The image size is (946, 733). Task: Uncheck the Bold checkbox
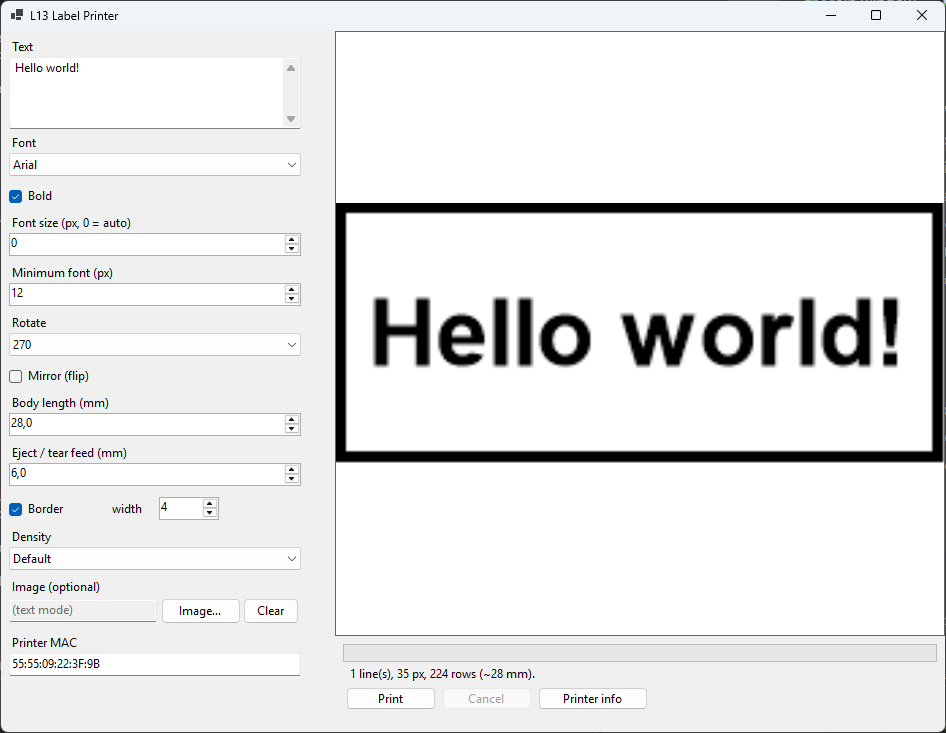(16, 196)
